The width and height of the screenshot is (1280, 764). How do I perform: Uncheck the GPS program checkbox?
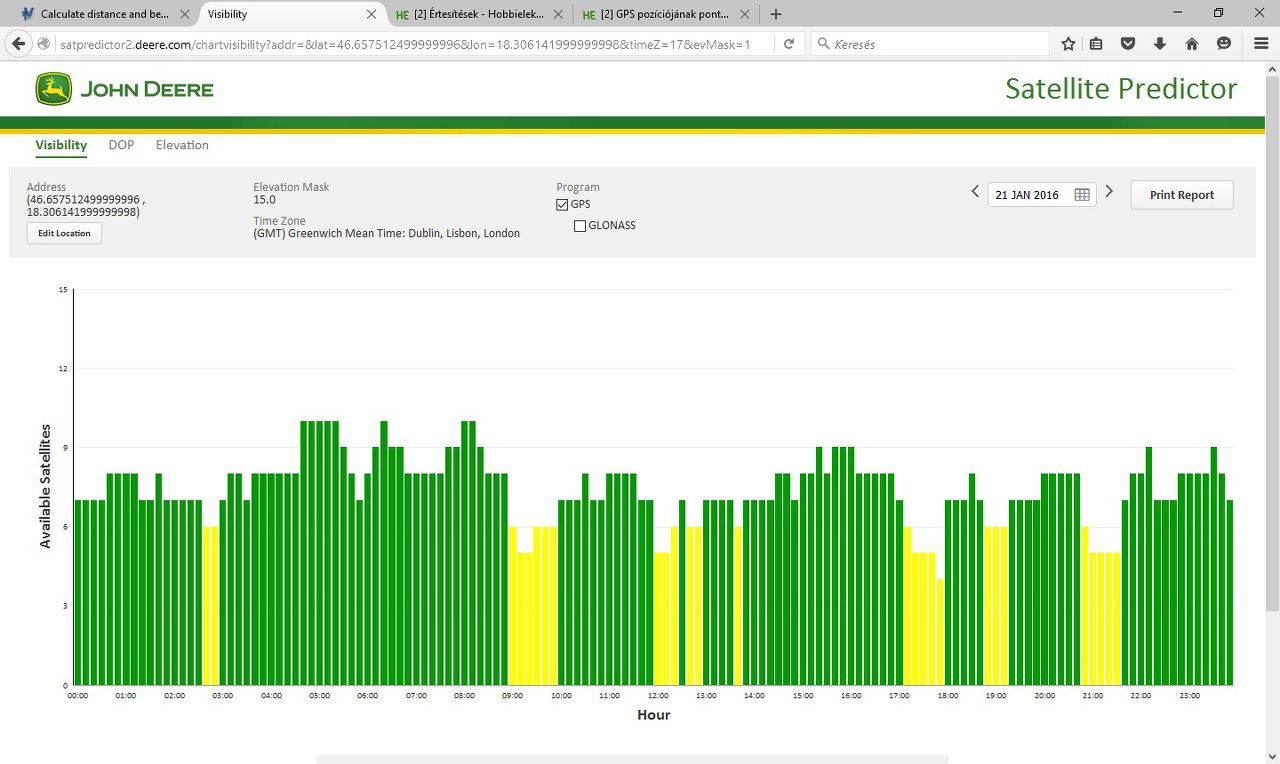click(x=562, y=205)
